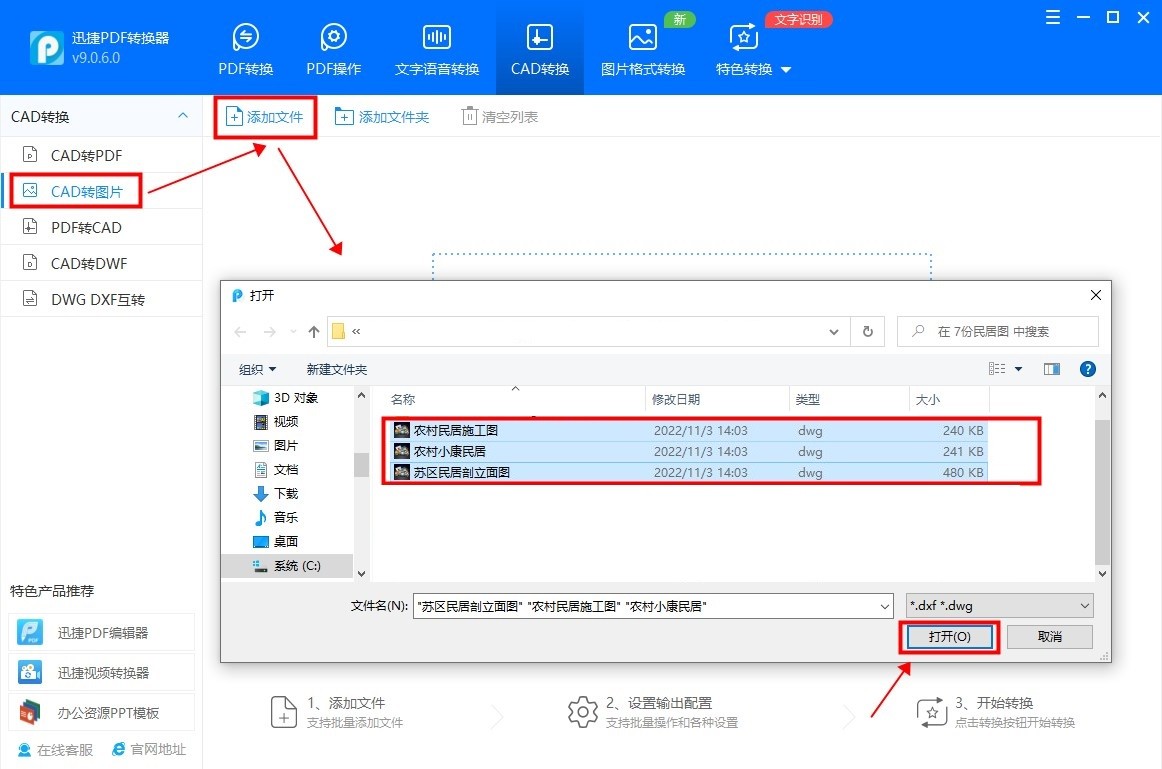Open 迅捷视频转换器 from product recommendations

(x=100, y=670)
